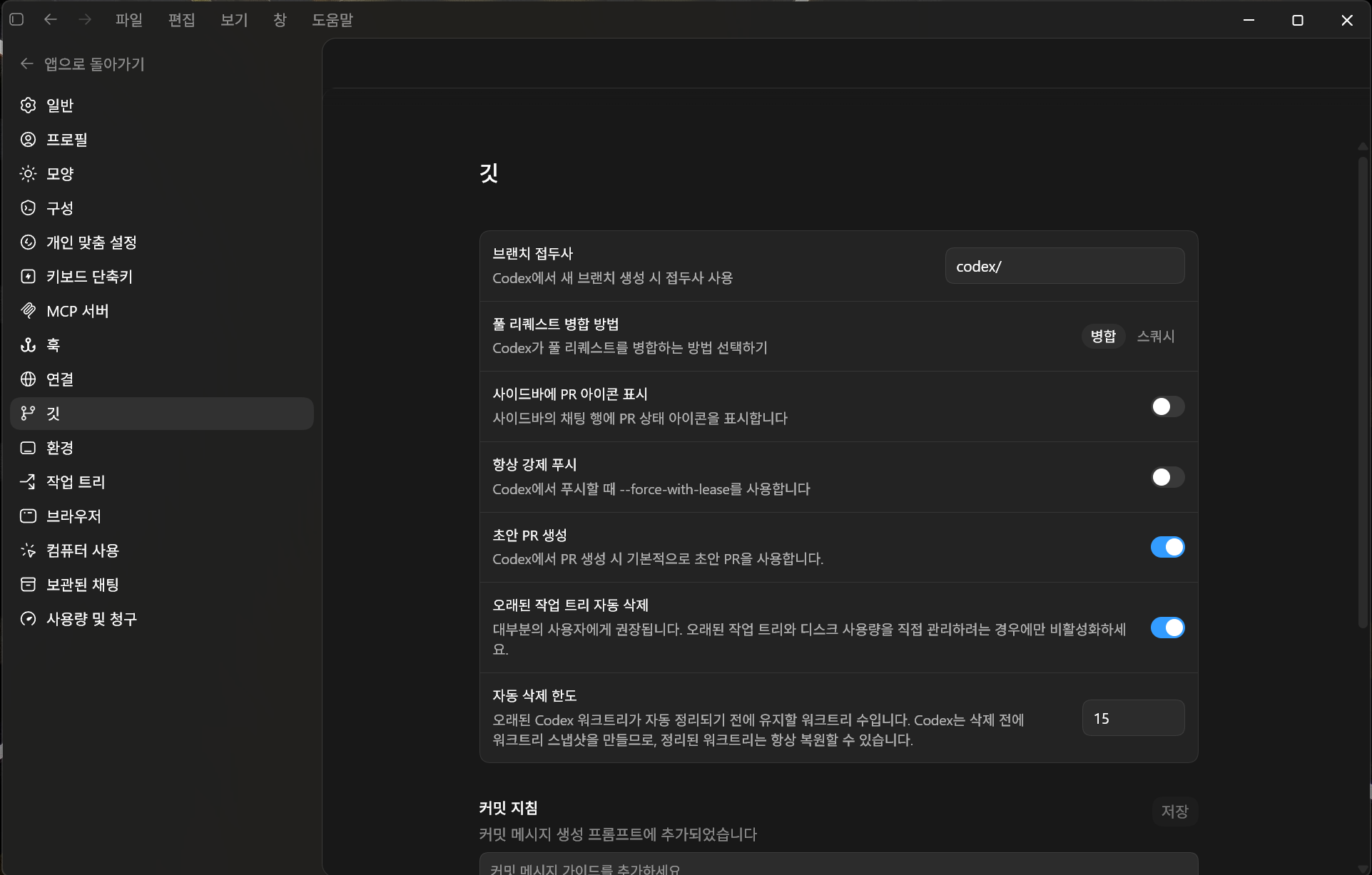Click the 초안 PR 생성 label

point(529,536)
